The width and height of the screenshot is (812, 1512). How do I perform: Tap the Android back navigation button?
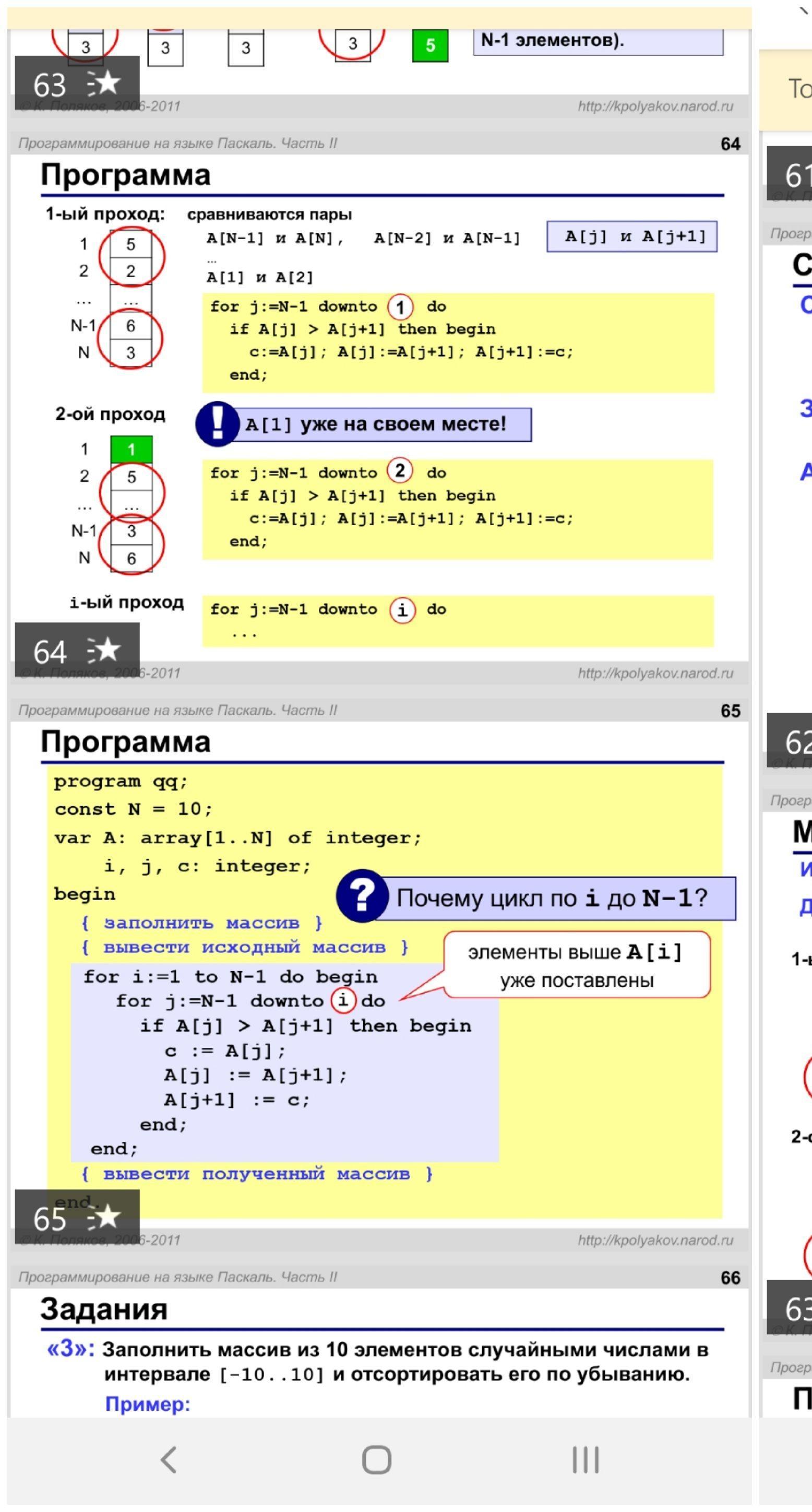169,1459
